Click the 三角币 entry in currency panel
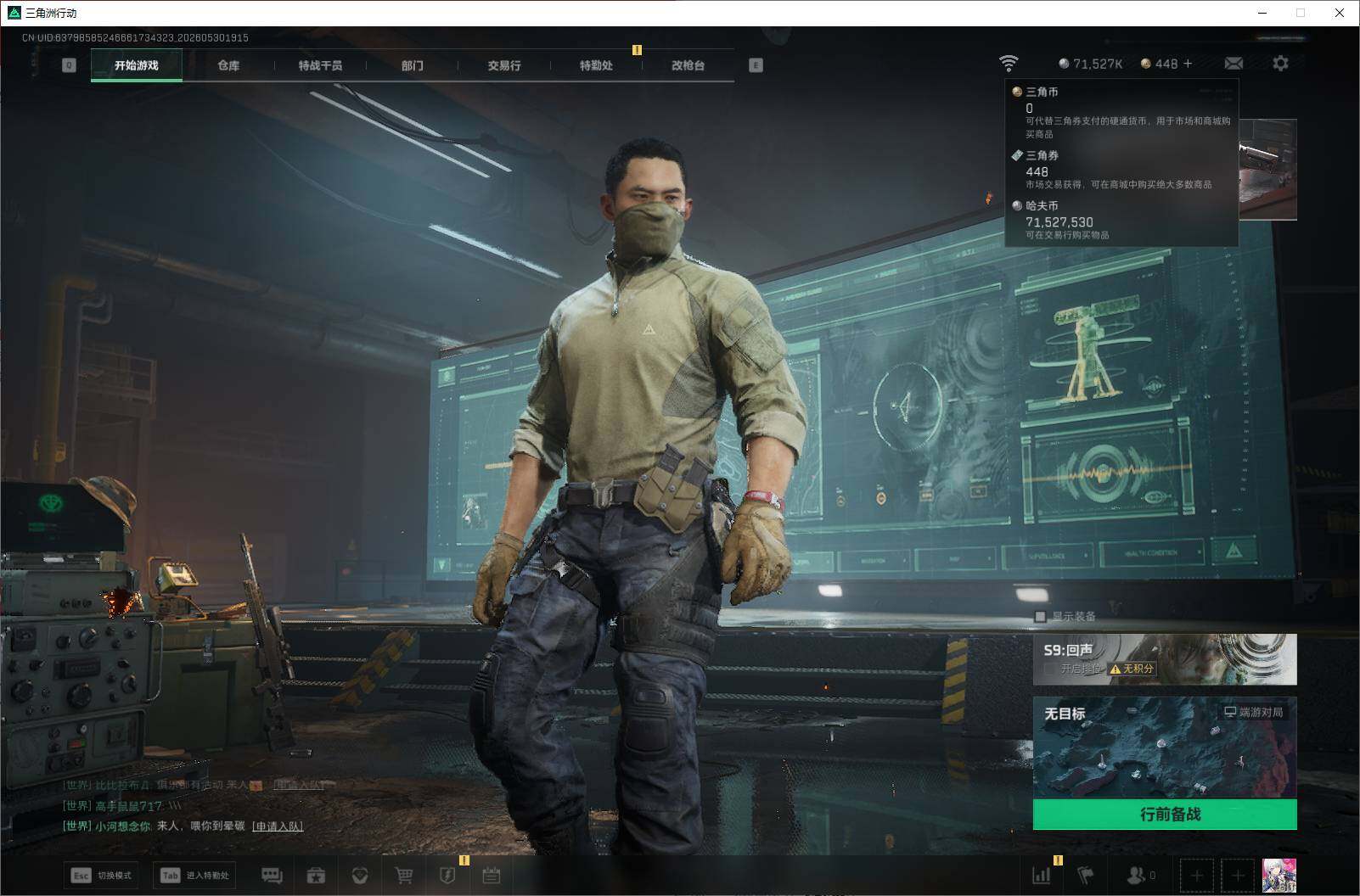This screenshot has width=1360, height=896. point(1121,112)
